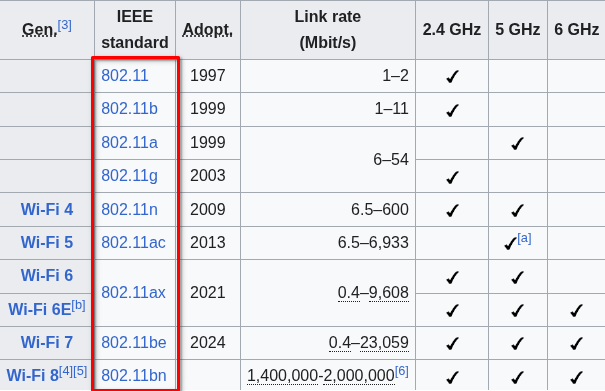Open the Wi-Fi 6 link

point(47,276)
